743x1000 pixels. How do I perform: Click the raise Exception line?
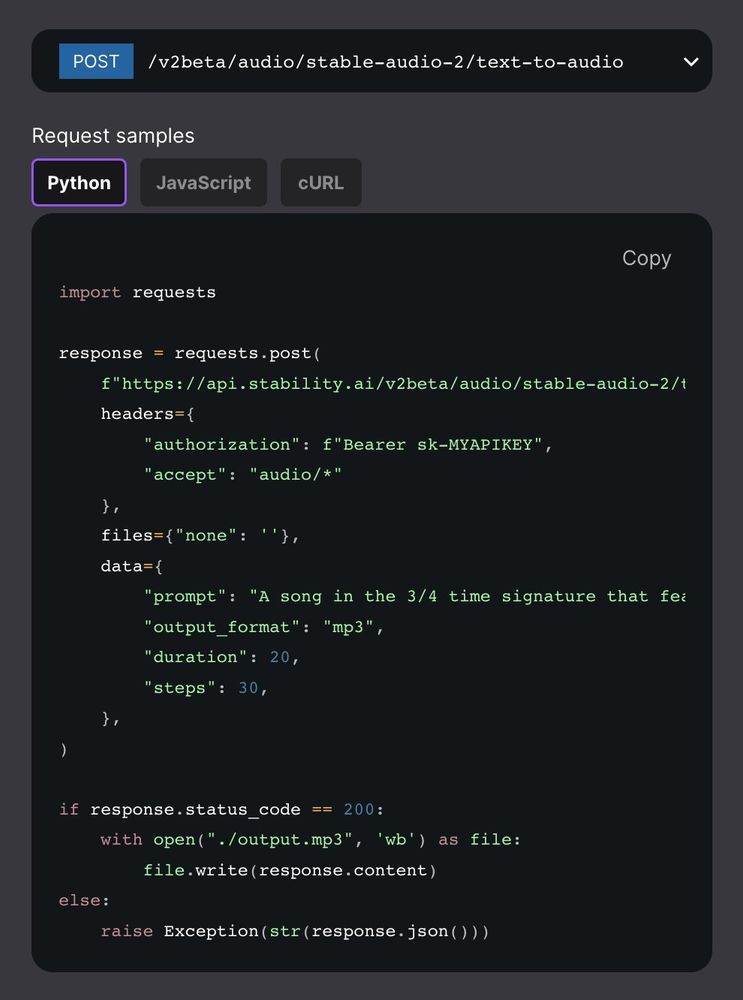[295, 931]
